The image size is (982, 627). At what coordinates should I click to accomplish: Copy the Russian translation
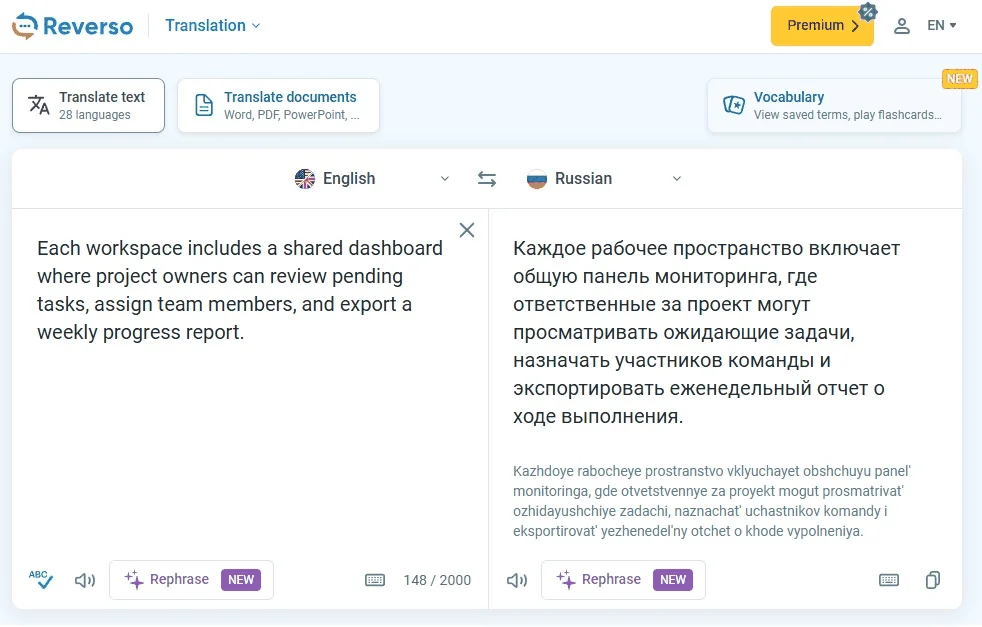coord(933,580)
